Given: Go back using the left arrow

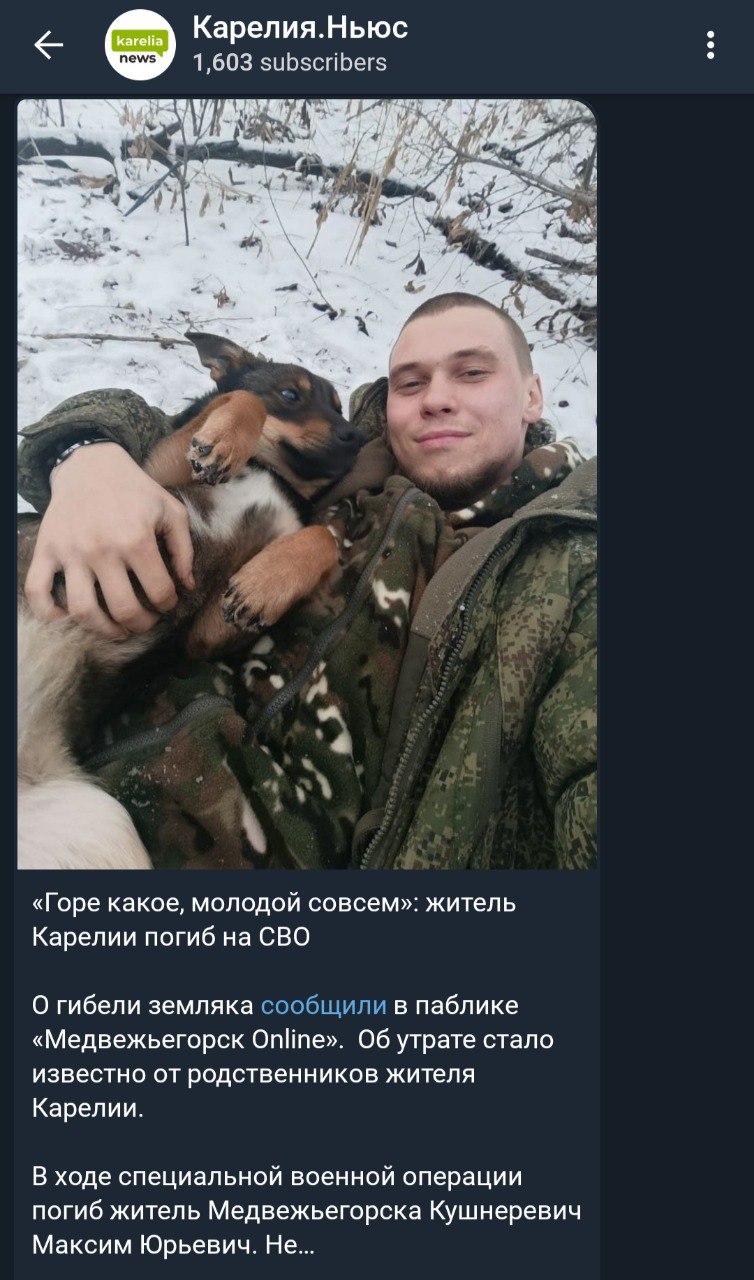Looking at the screenshot, I should pos(48,45).
